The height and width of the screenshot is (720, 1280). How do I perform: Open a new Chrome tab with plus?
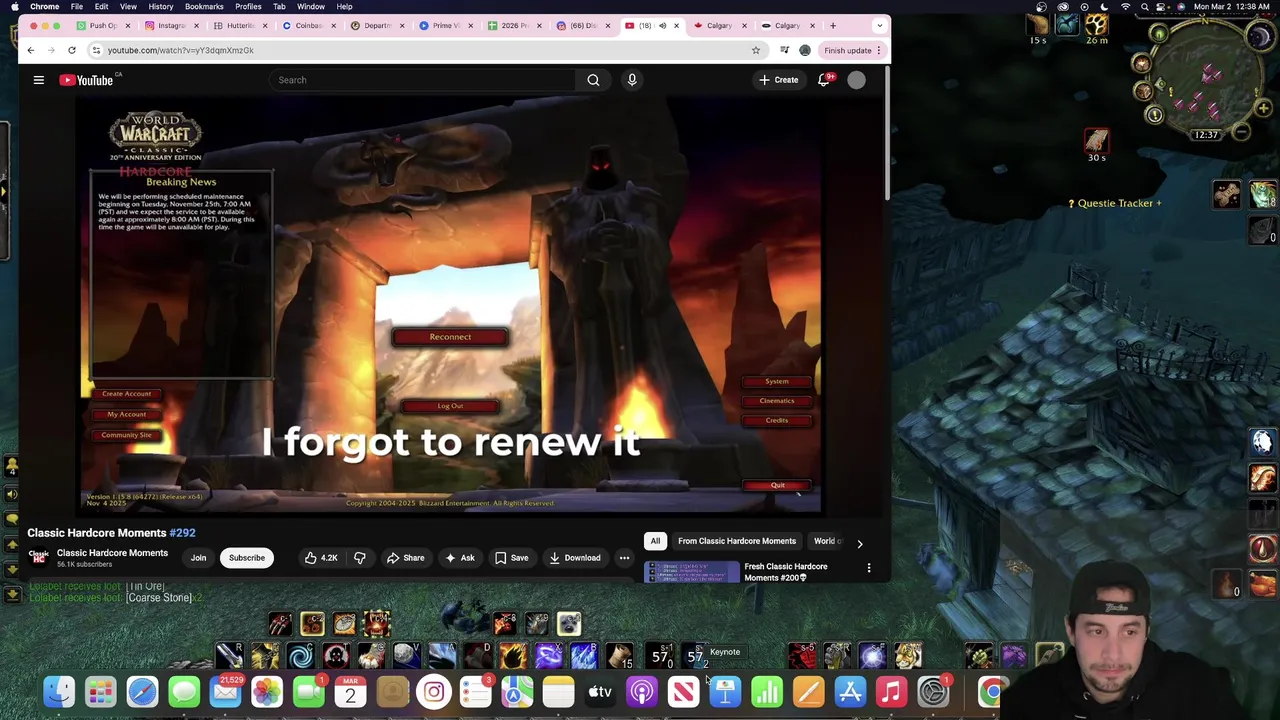(x=833, y=25)
